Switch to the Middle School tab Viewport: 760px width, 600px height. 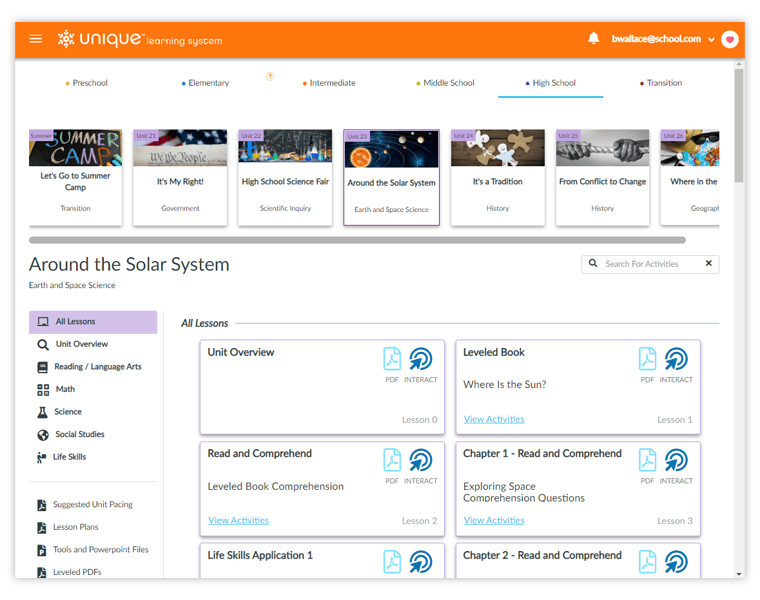[x=446, y=83]
